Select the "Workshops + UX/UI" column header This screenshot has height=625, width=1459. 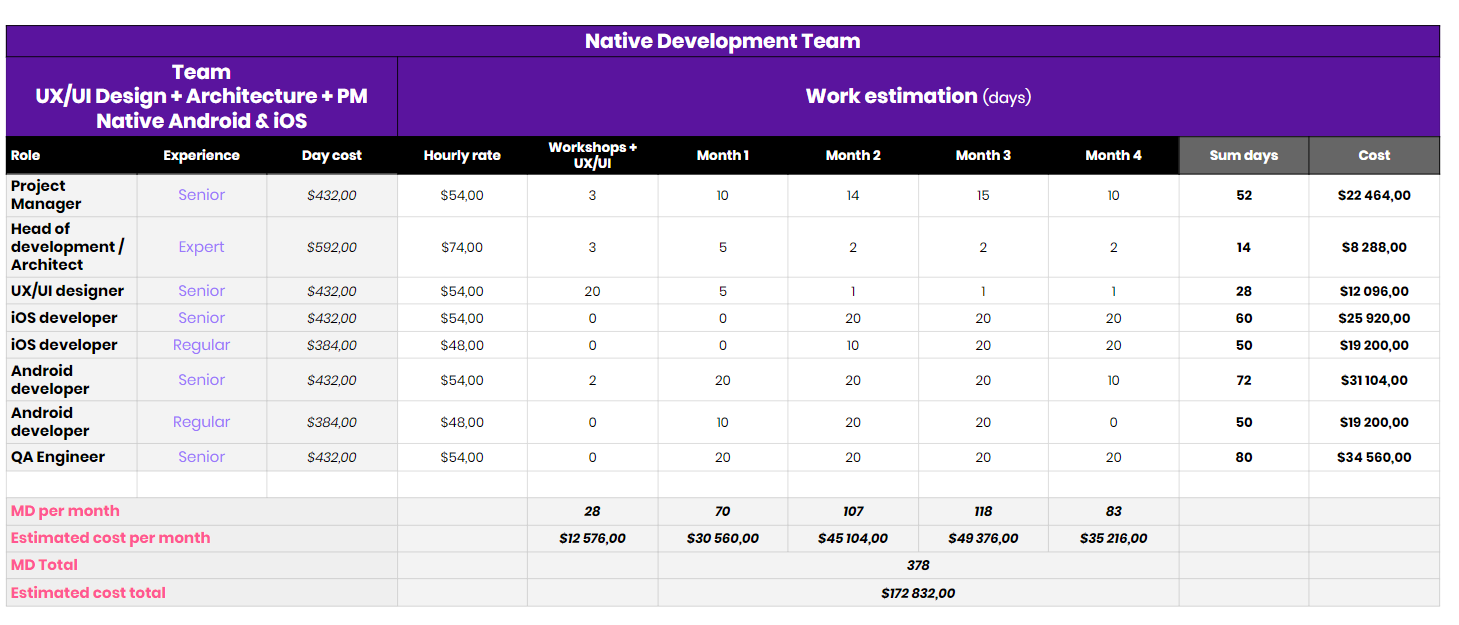[591, 155]
